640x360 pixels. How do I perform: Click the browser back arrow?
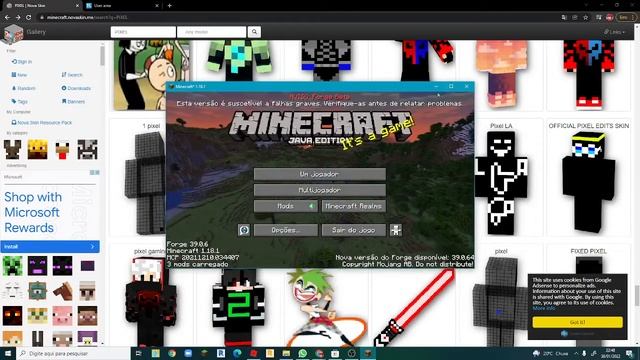(x=7, y=18)
